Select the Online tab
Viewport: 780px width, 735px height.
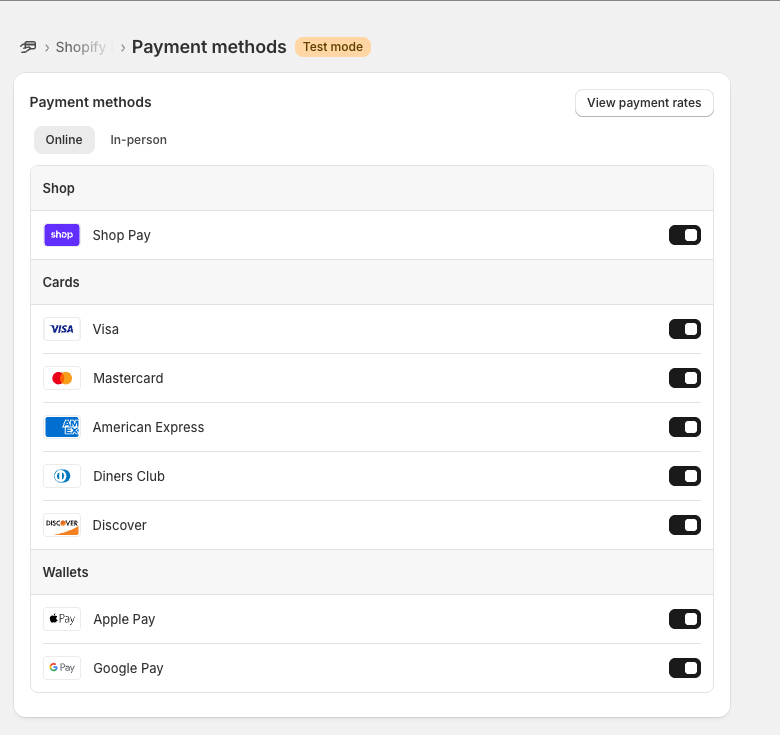(64, 140)
